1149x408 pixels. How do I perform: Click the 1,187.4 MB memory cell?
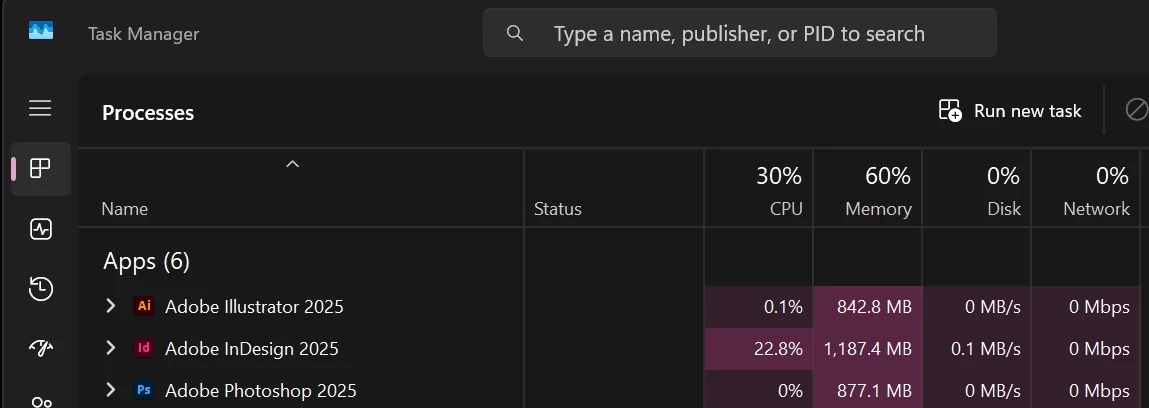pos(868,349)
